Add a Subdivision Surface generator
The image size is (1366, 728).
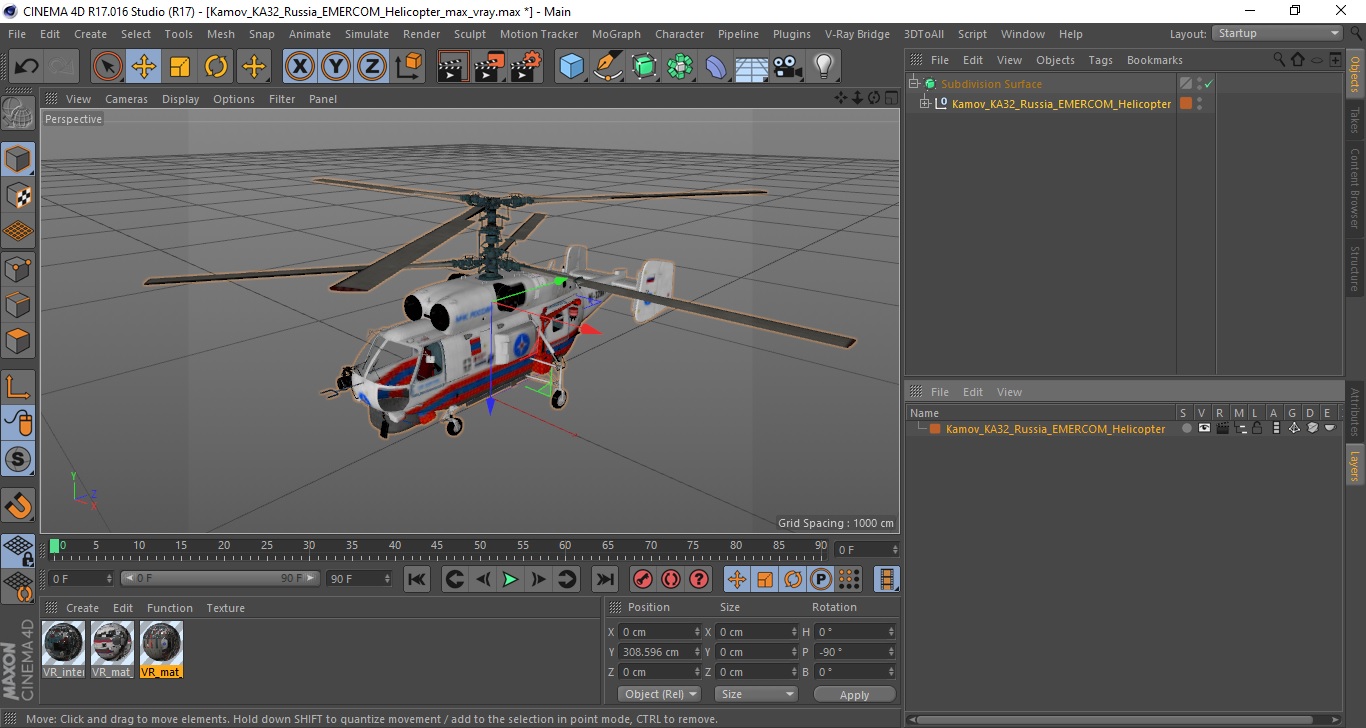click(644, 67)
